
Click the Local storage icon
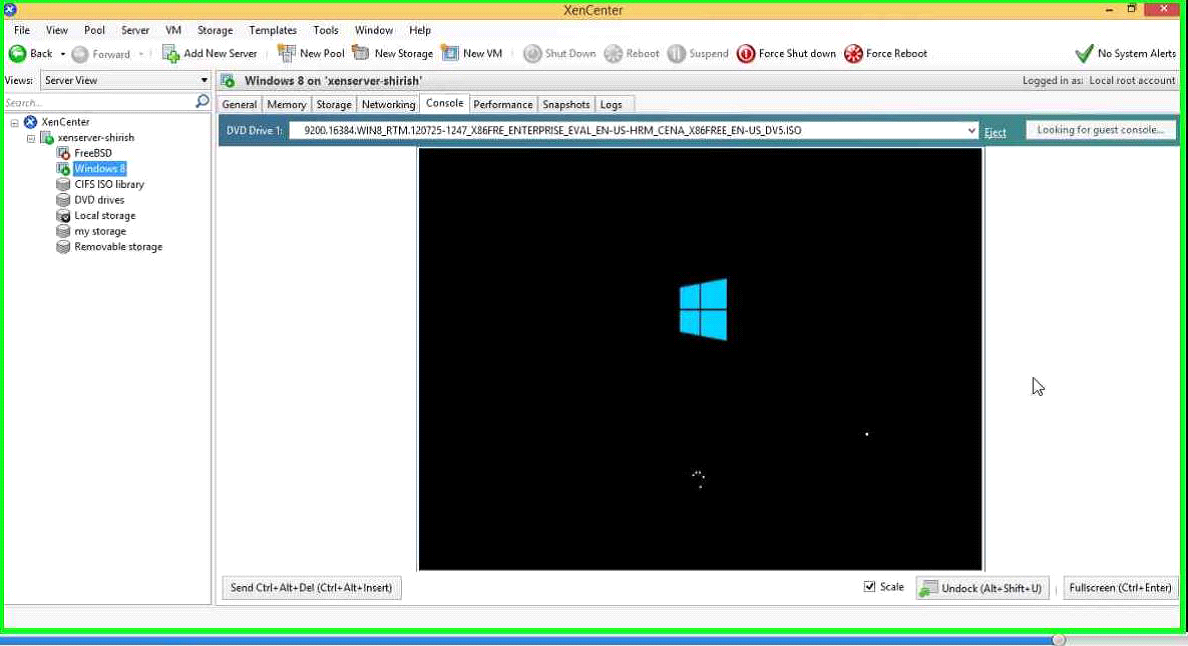point(64,216)
